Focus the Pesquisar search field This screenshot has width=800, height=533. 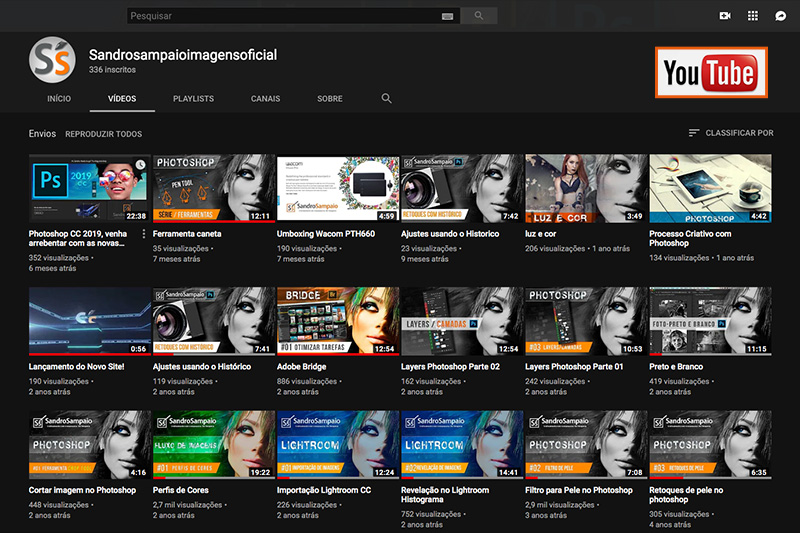pos(293,16)
